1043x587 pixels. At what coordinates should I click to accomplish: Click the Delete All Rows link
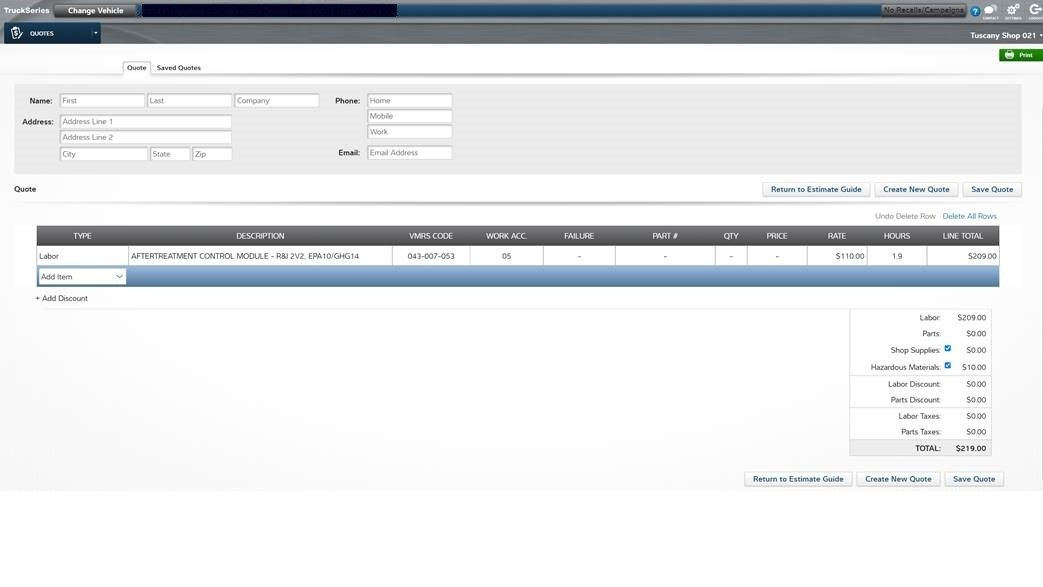coord(969,215)
